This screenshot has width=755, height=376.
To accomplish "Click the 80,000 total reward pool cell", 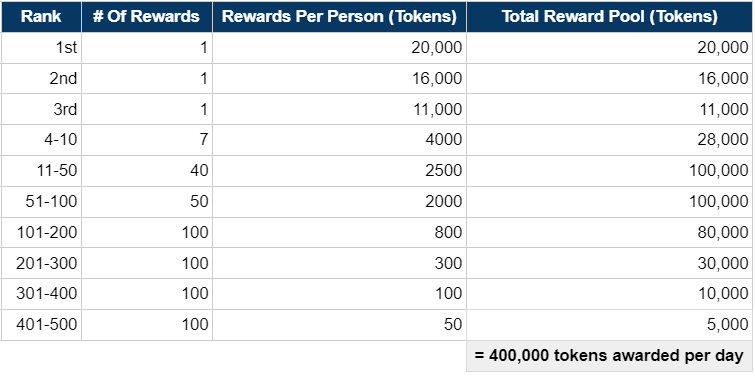I will coord(610,233).
